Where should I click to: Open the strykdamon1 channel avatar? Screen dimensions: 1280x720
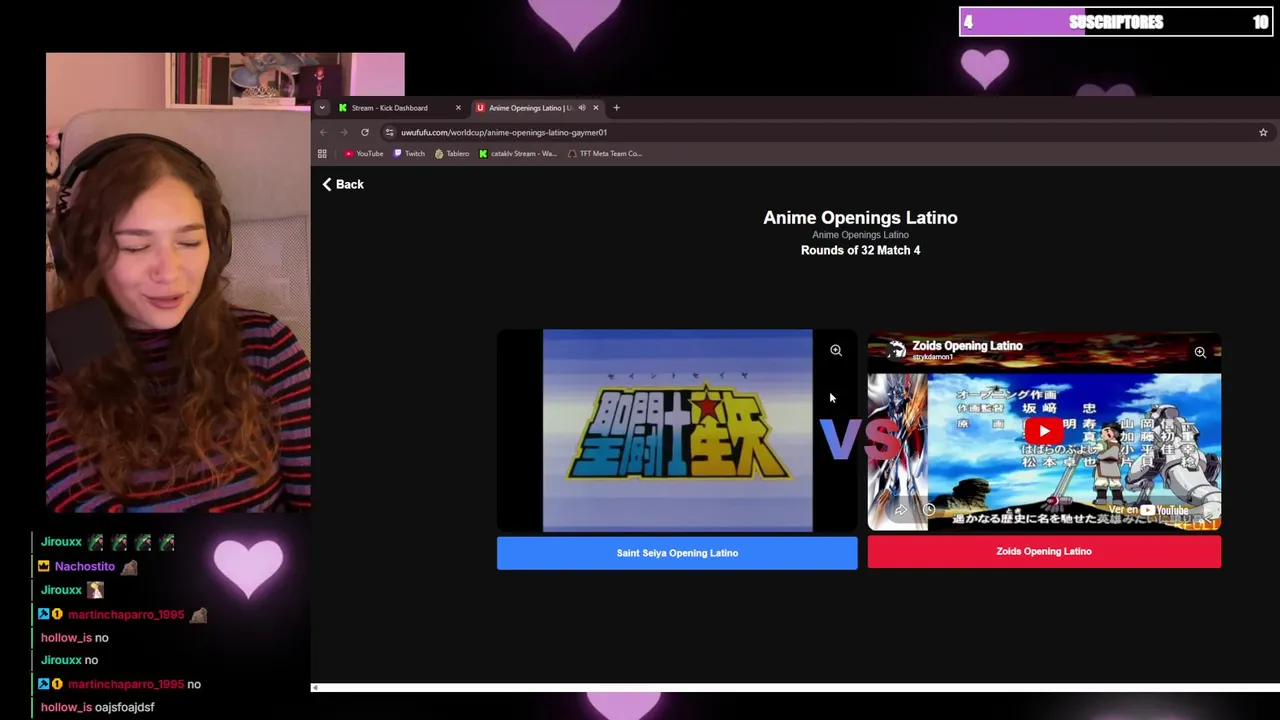click(x=897, y=349)
